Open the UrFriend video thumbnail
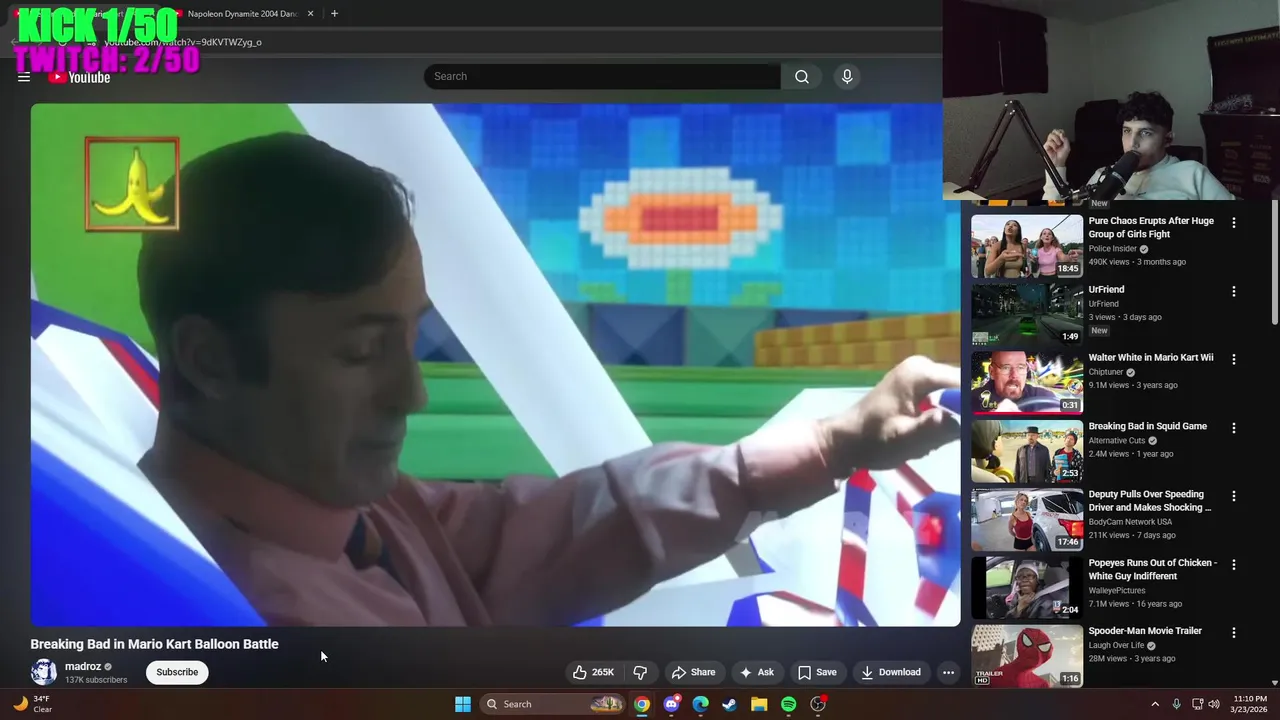The width and height of the screenshot is (1280, 720). pos(1027,314)
